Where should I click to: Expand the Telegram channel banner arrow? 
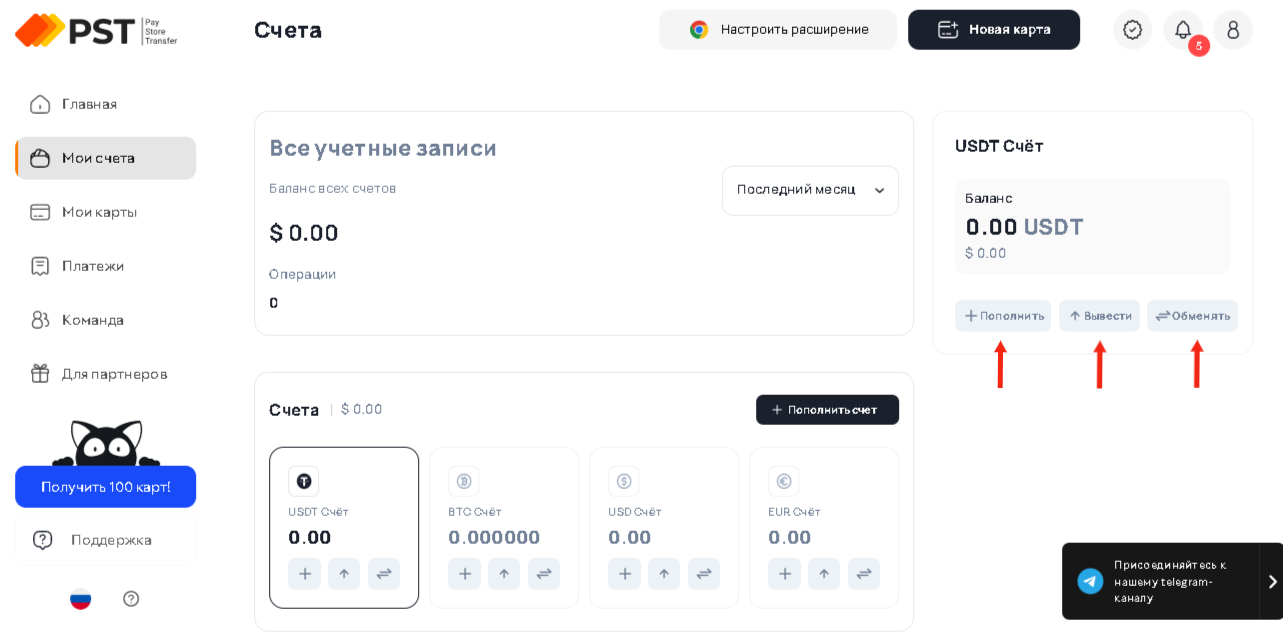(1272, 582)
